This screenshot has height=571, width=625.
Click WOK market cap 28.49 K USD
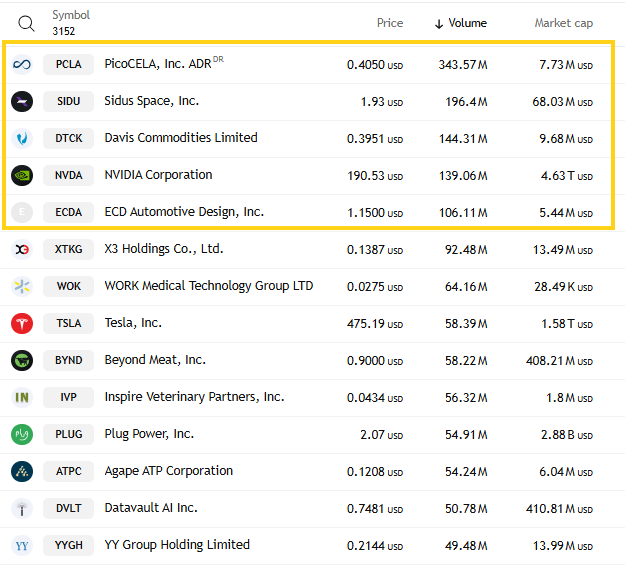point(564,286)
